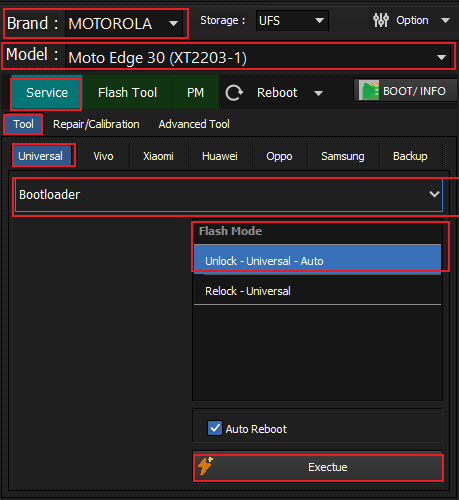The height and width of the screenshot is (500, 459).
Task: Open the Bootloader combo box
Action: click(x=229, y=195)
